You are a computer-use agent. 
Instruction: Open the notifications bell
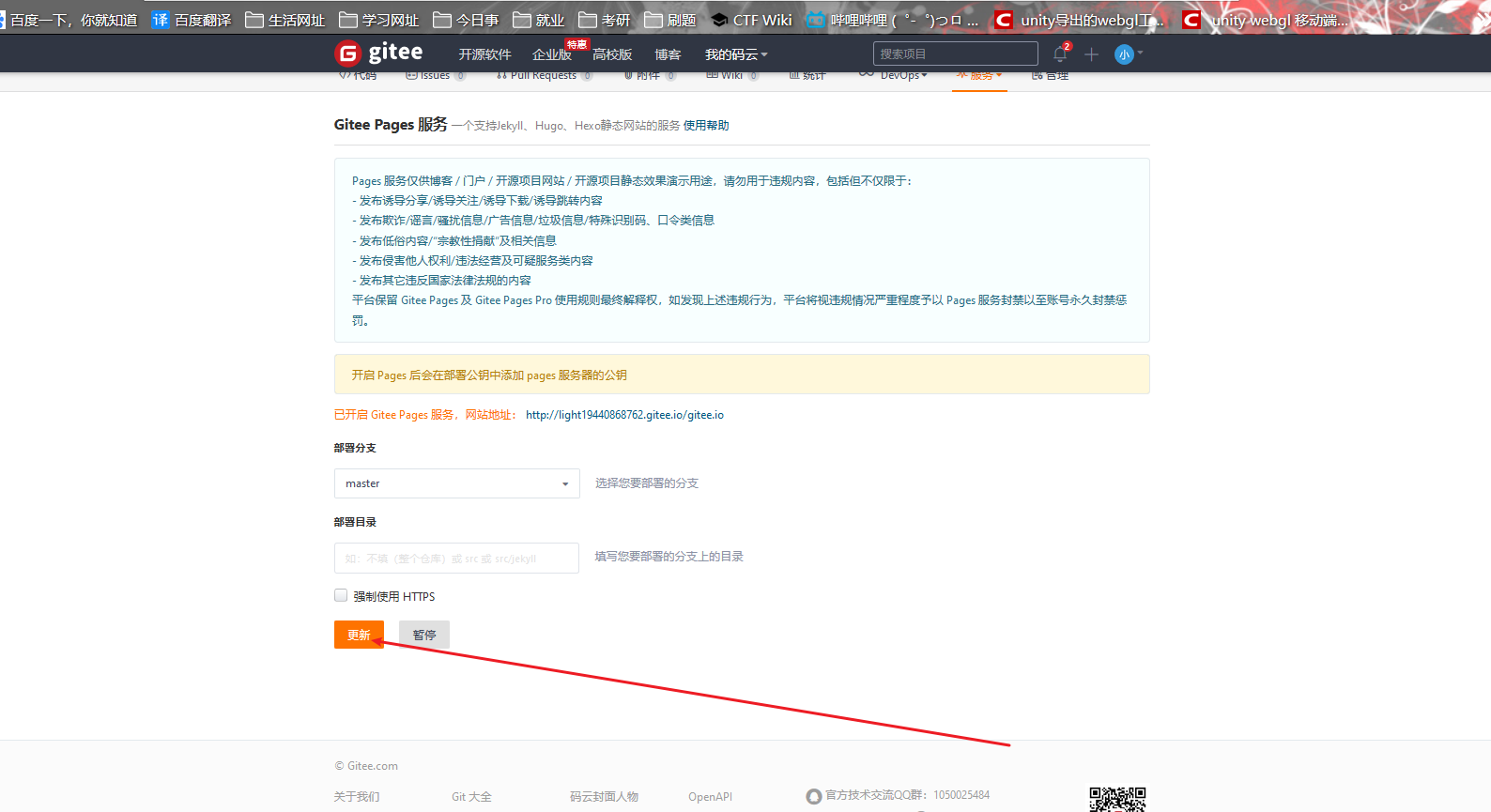(x=1060, y=54)
